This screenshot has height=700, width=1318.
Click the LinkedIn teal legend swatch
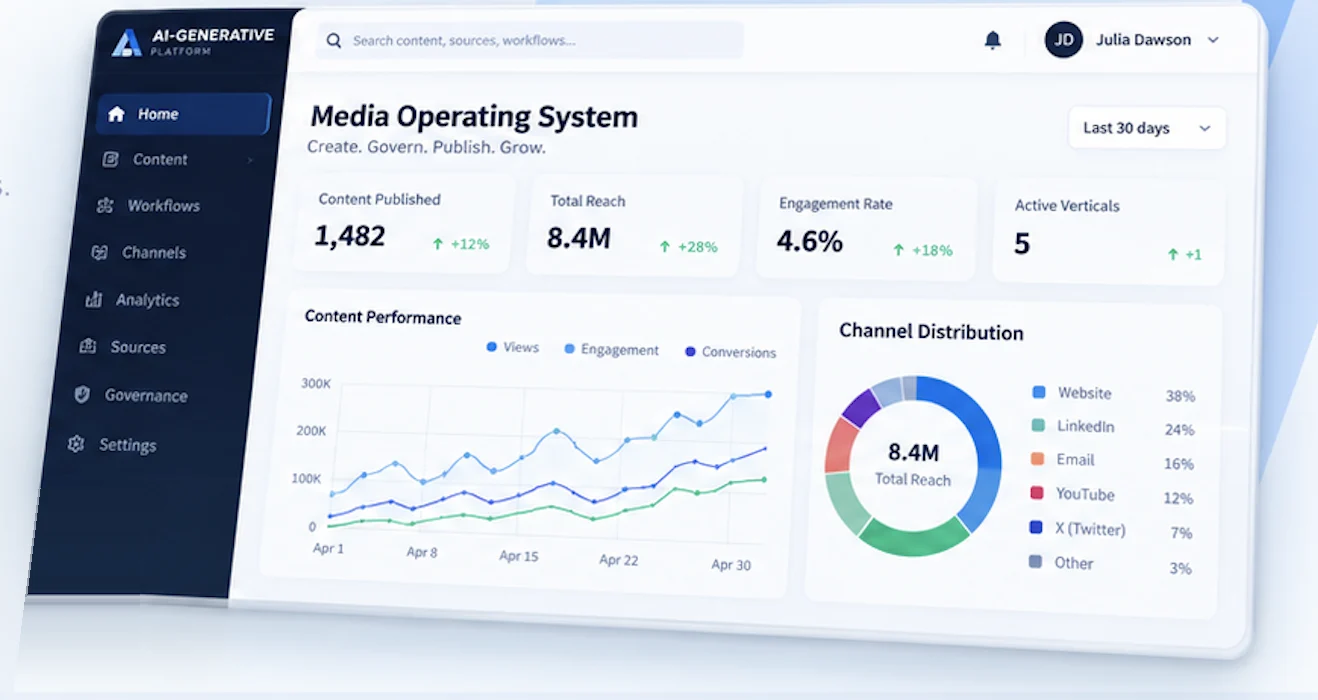(1038, 425)
